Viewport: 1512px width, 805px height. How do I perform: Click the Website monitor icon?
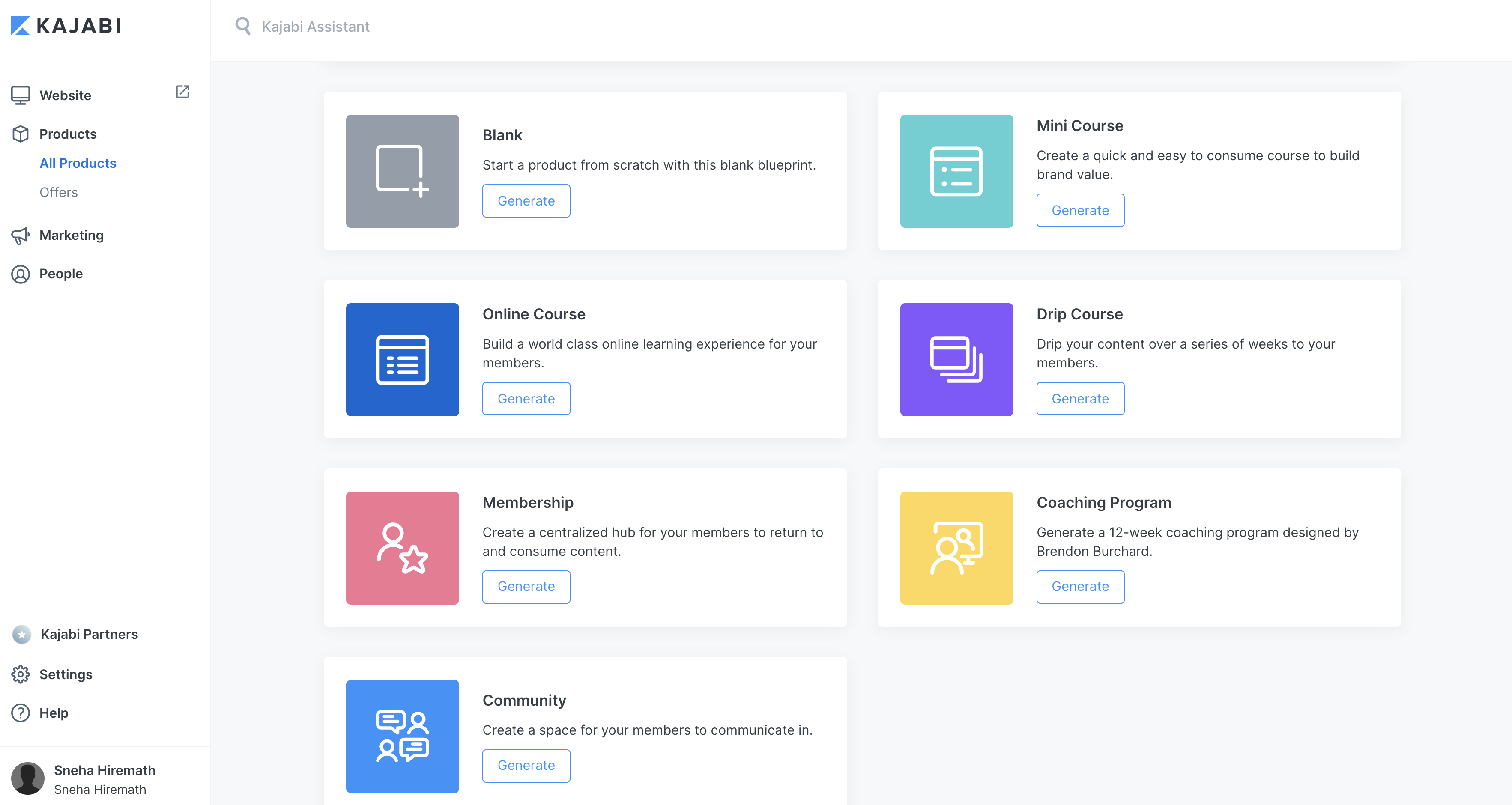(x=21, y=95)
